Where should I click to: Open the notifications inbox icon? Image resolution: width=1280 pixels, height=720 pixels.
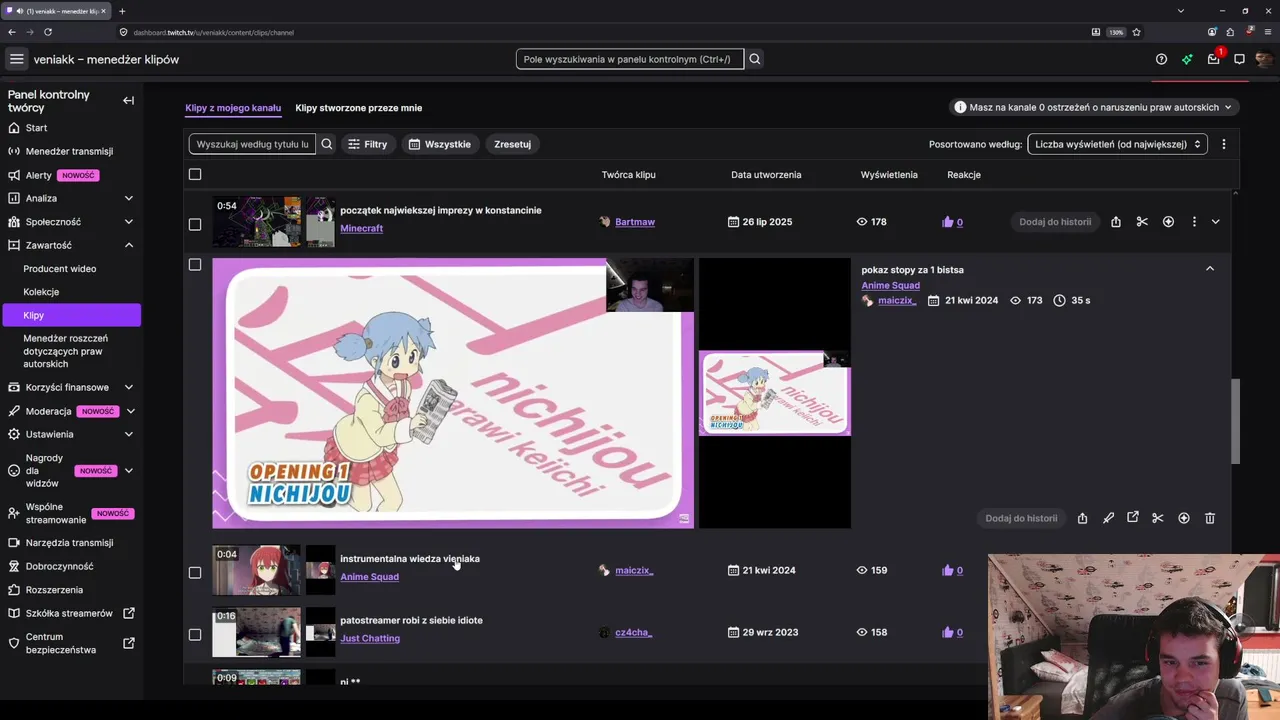pos(1213,59)
